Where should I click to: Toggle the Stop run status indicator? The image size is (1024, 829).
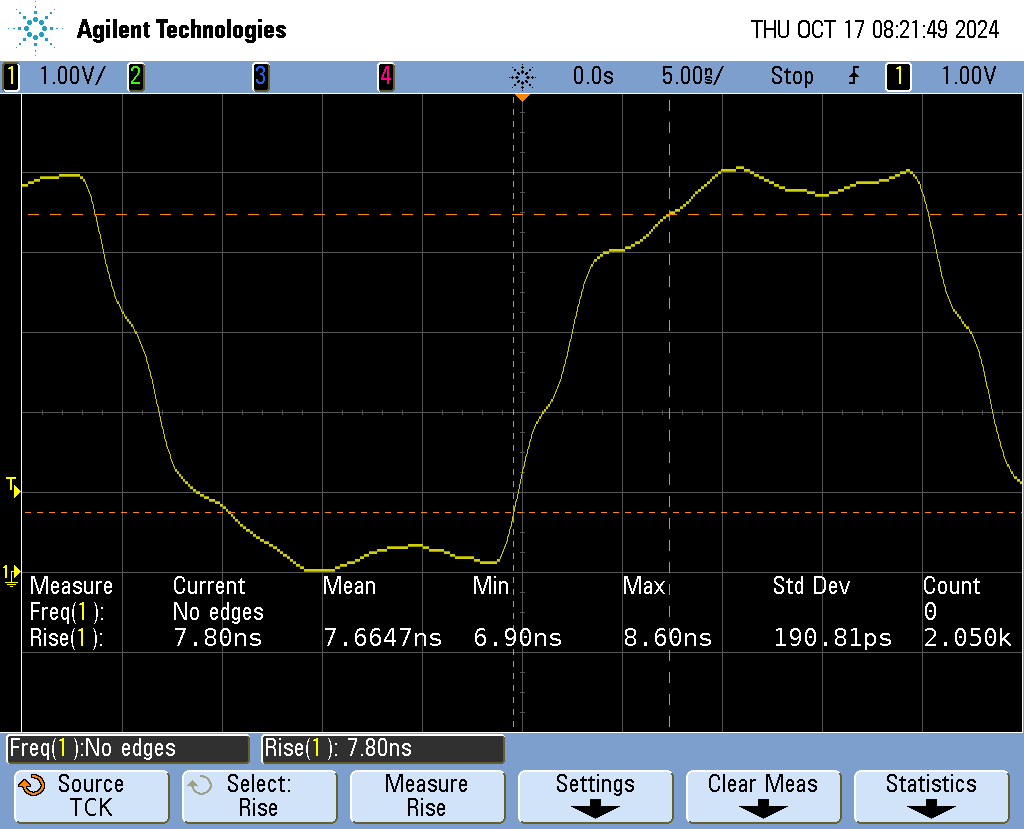pyautogui.click(x=791, y=76)
